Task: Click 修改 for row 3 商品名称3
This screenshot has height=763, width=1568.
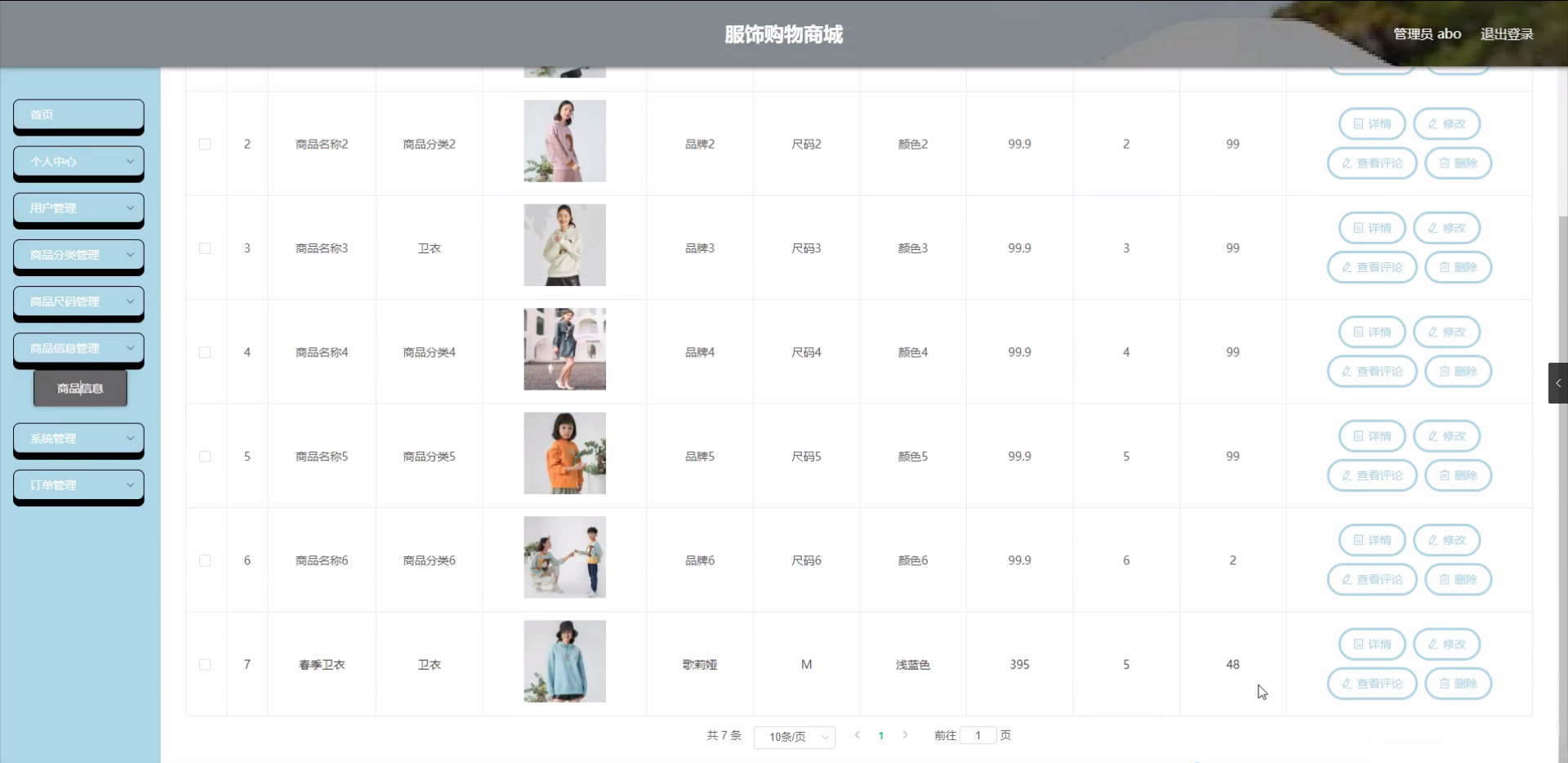Action: point(1446,228)
